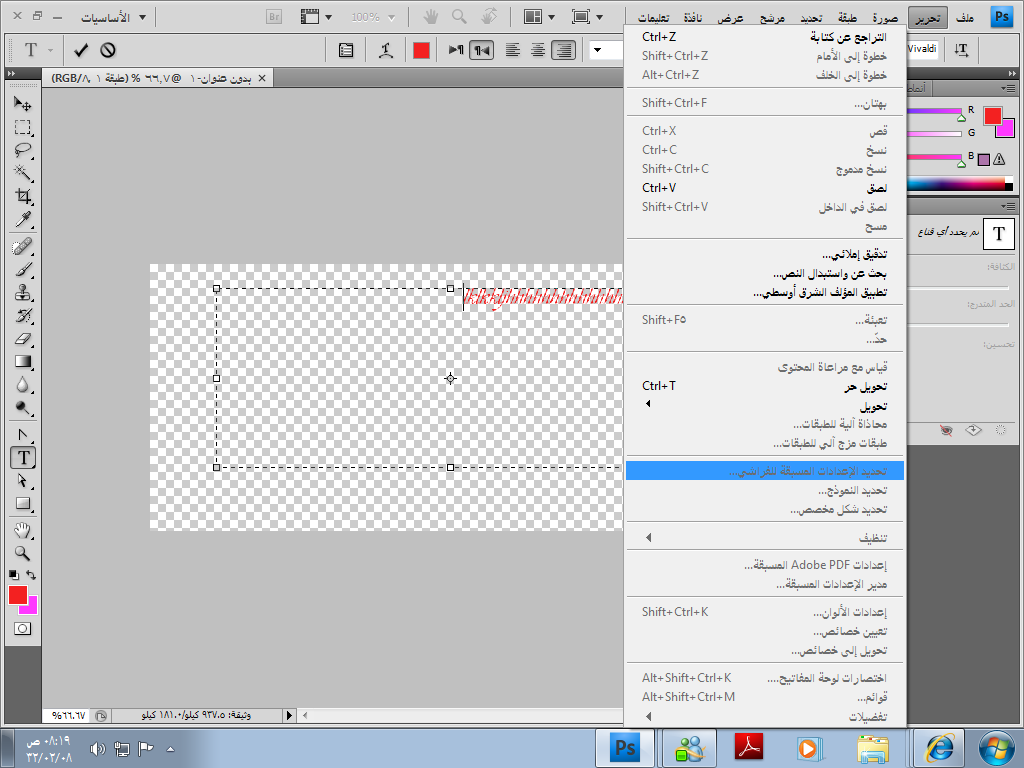Pick the Magic Wand tool
The width and height of the screenshot is (1024, 768).
(x=22, y=173)
